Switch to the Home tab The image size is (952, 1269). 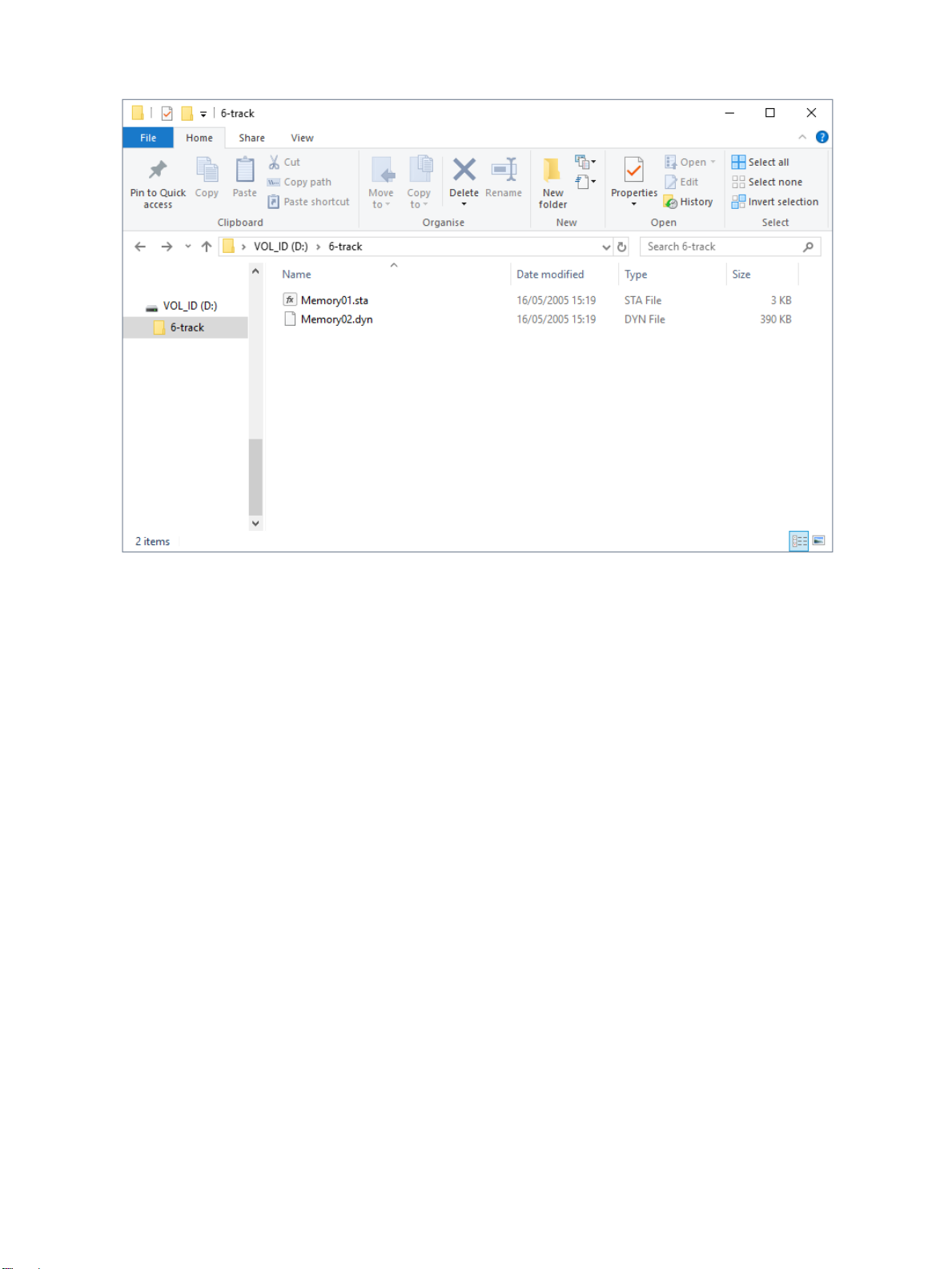pos(199,138)
